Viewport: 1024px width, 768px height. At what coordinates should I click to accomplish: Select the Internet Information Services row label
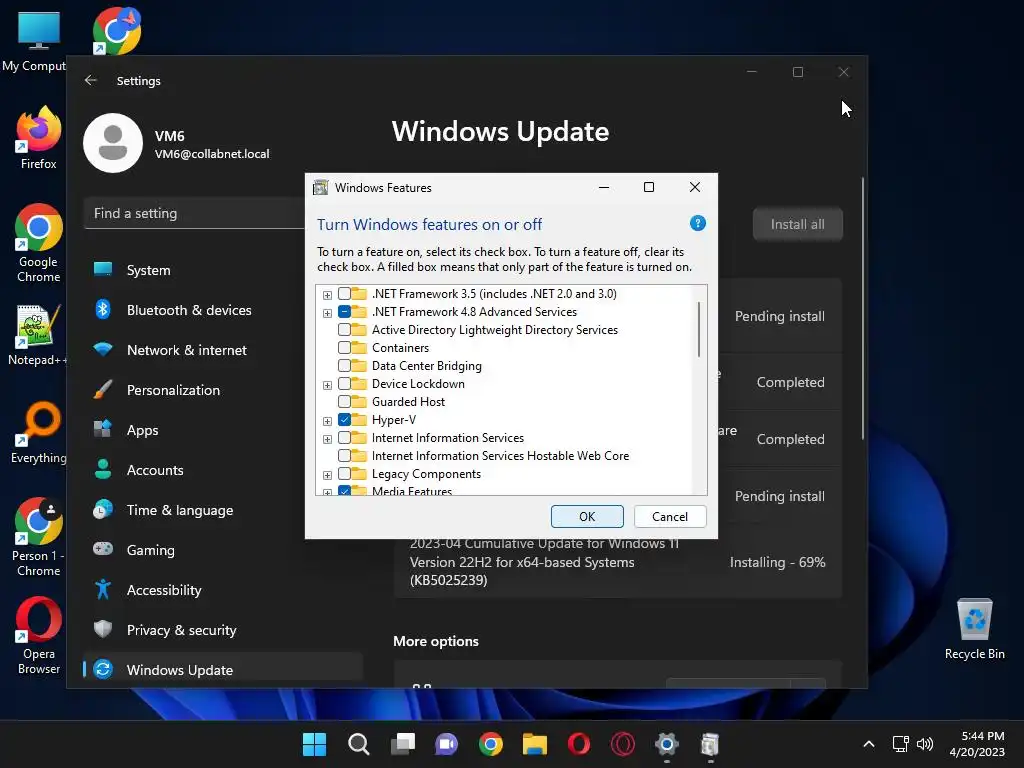coord(447,438)
